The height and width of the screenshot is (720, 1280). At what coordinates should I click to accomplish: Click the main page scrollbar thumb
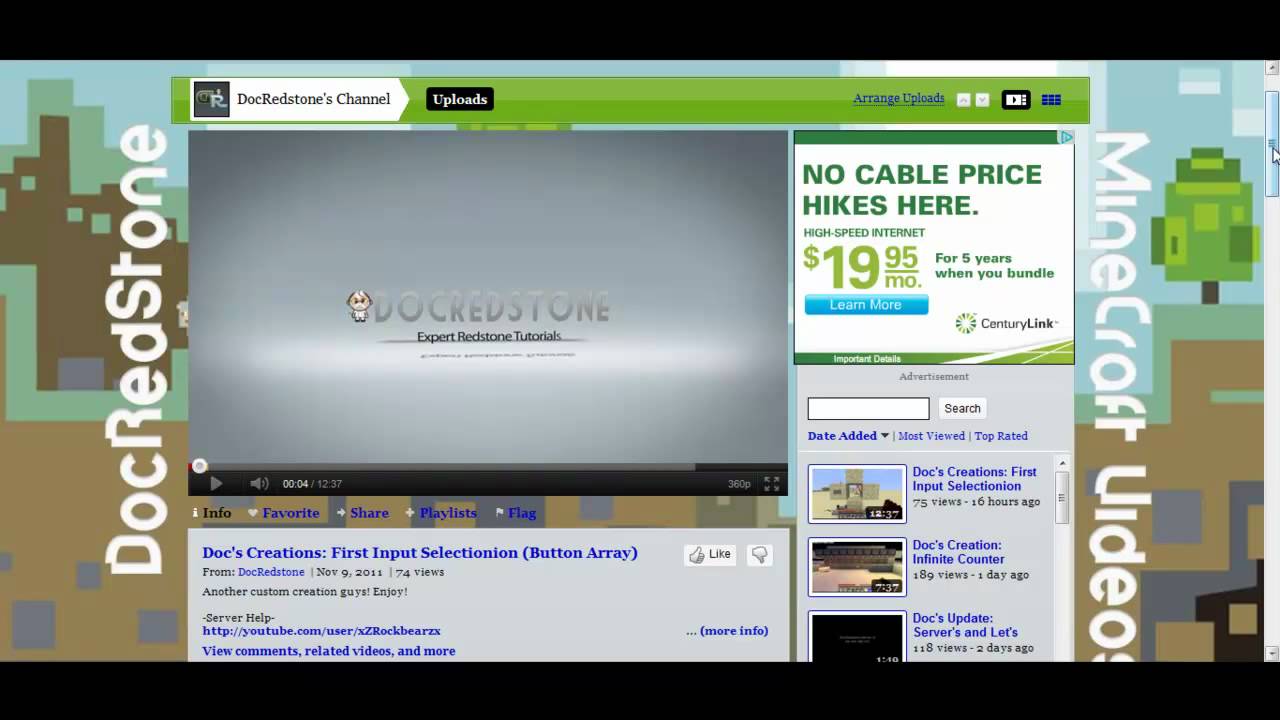pos(1272,143)
